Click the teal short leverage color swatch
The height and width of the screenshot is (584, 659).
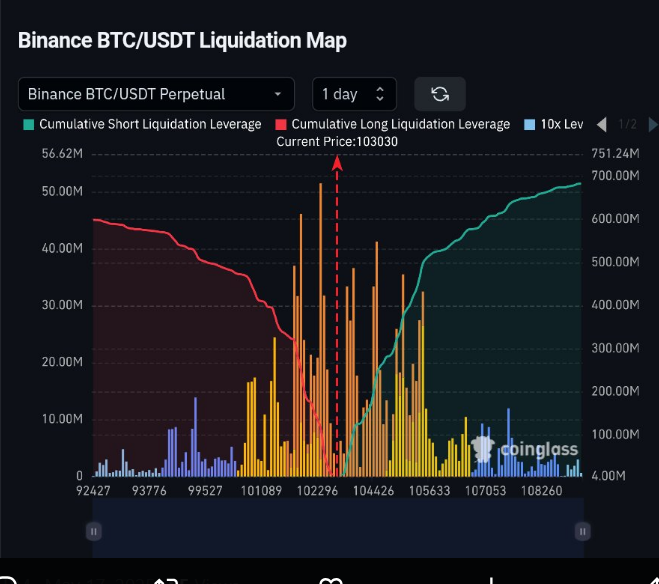click(x=29, y=125)
